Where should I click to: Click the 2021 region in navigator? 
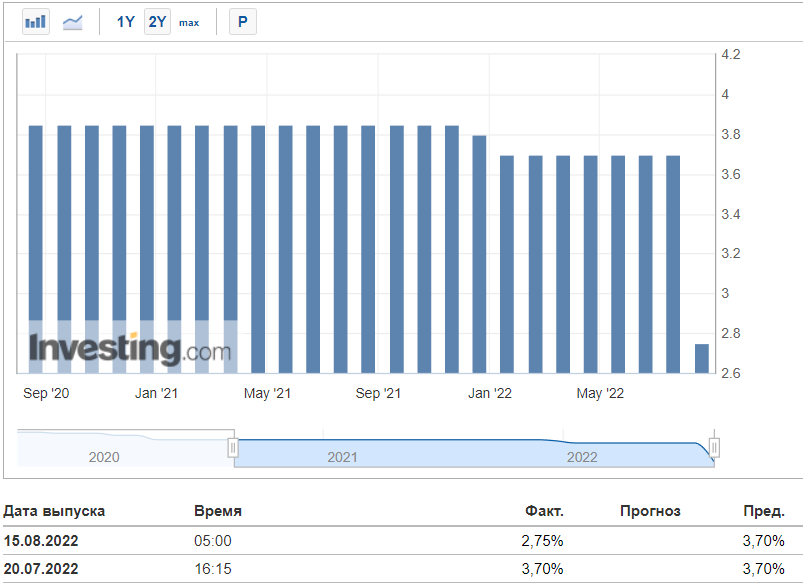(x=342, y=457)
